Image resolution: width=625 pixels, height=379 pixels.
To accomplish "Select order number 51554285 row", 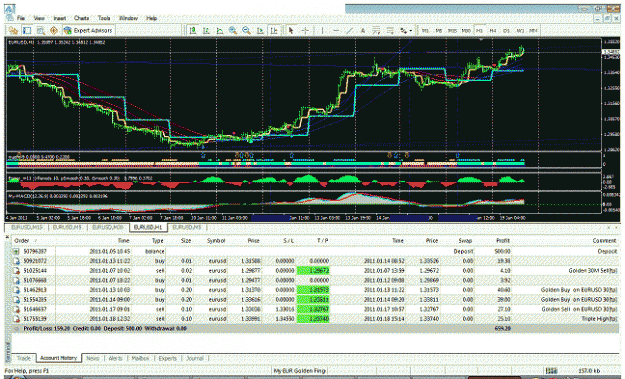I will [x=315, y=300].
